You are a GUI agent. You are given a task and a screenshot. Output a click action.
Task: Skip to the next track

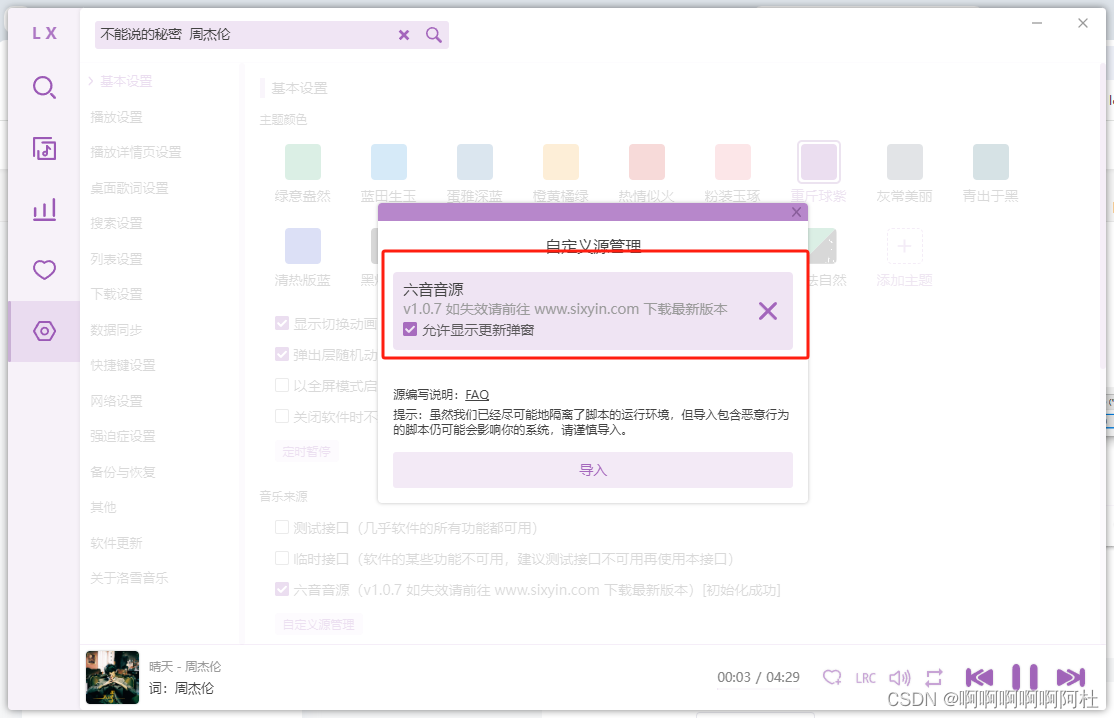1071,678
